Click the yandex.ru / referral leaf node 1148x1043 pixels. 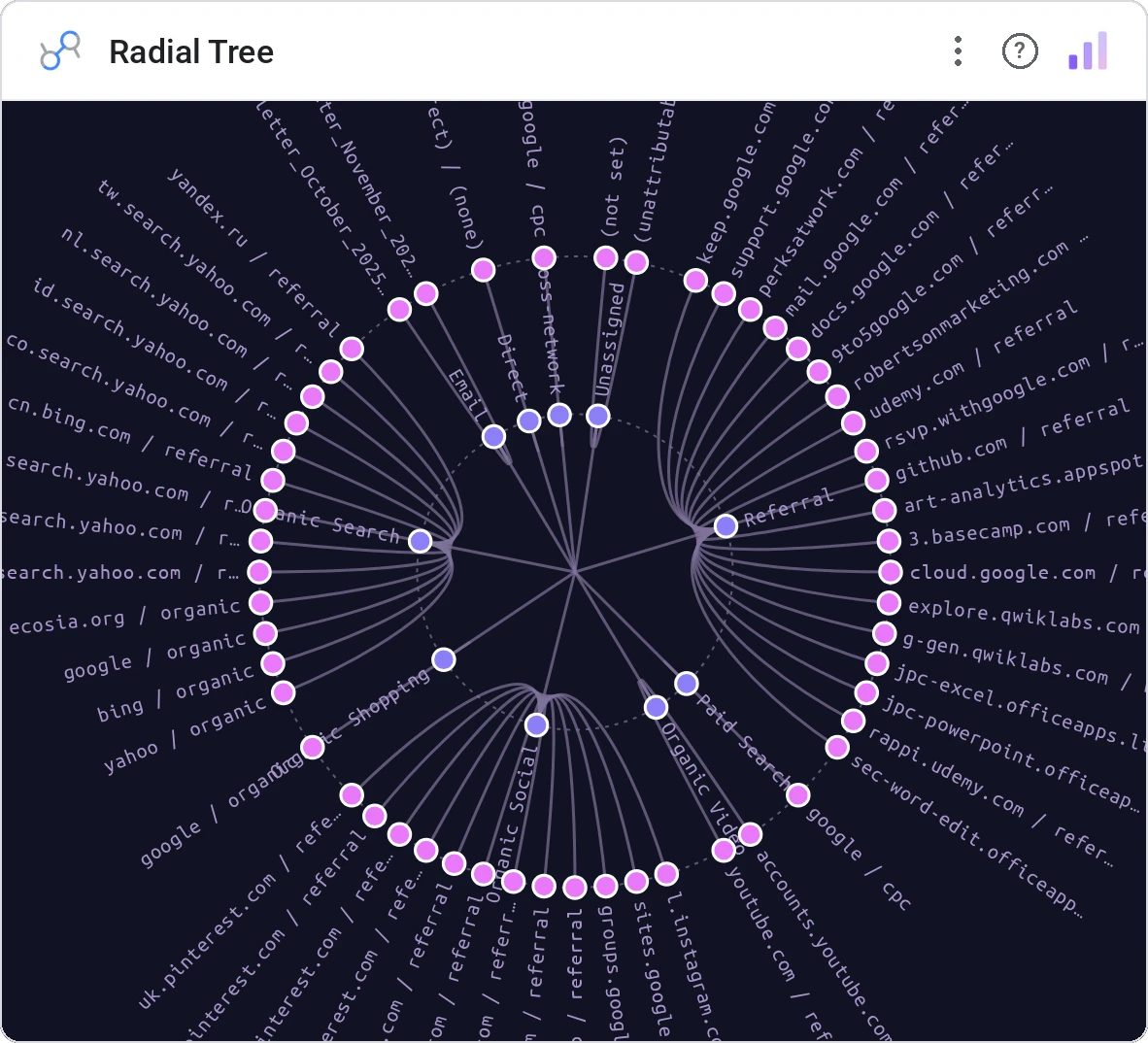point(353,349)
